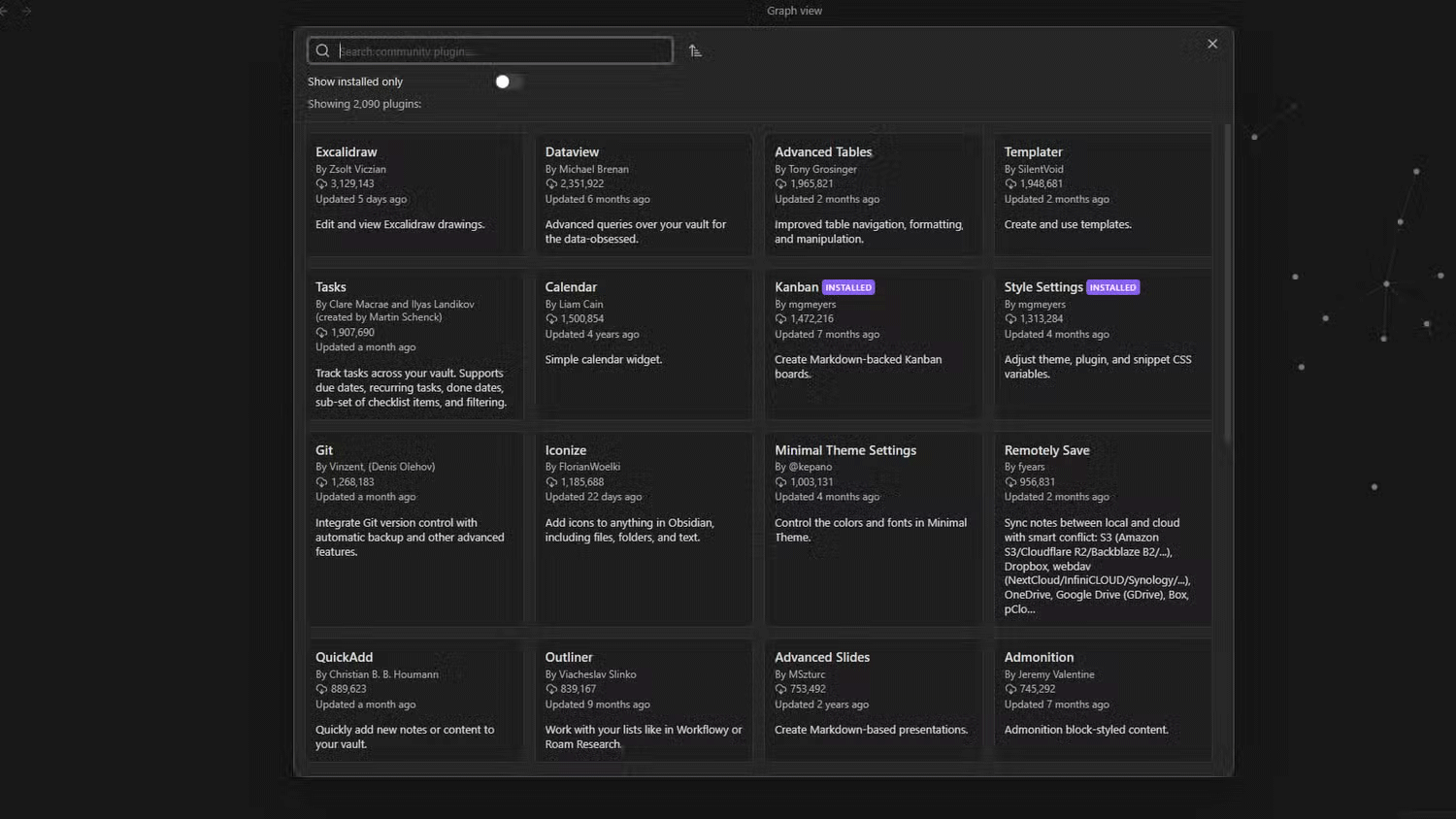Click the sort order icon beside search
This screenshot has width=1456, height=819.
coord(695,50)
